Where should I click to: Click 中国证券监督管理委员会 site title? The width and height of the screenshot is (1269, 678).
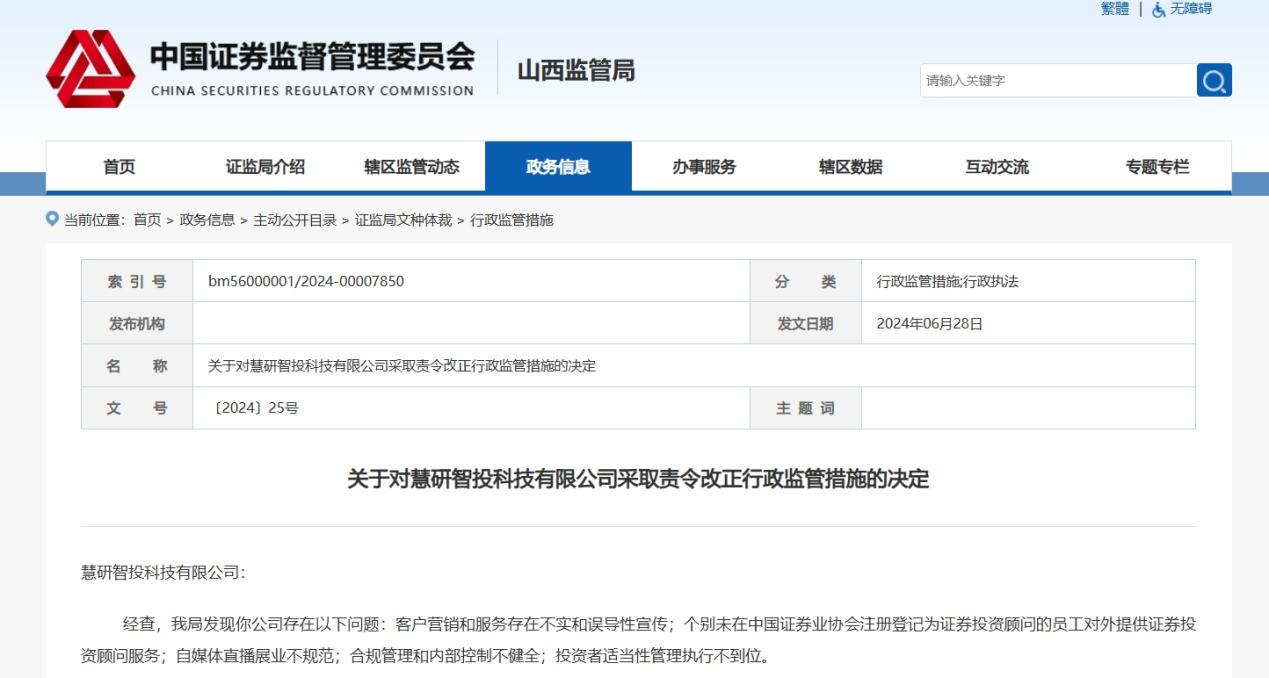312,58
